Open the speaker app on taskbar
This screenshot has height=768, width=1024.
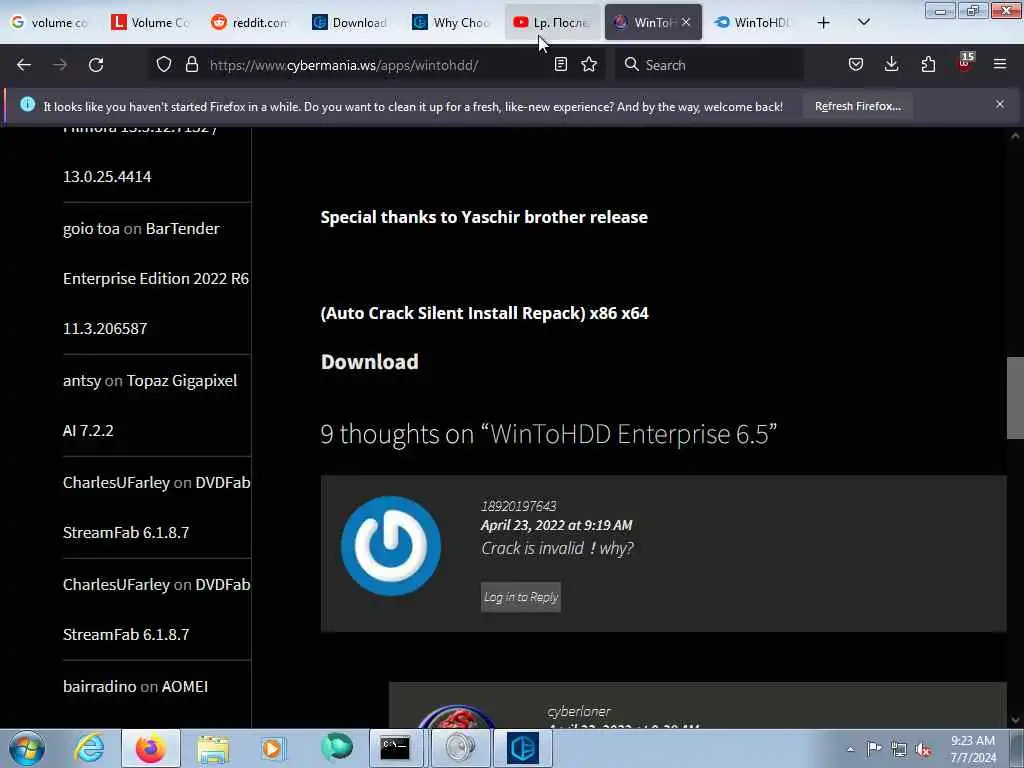pos(460,748)
